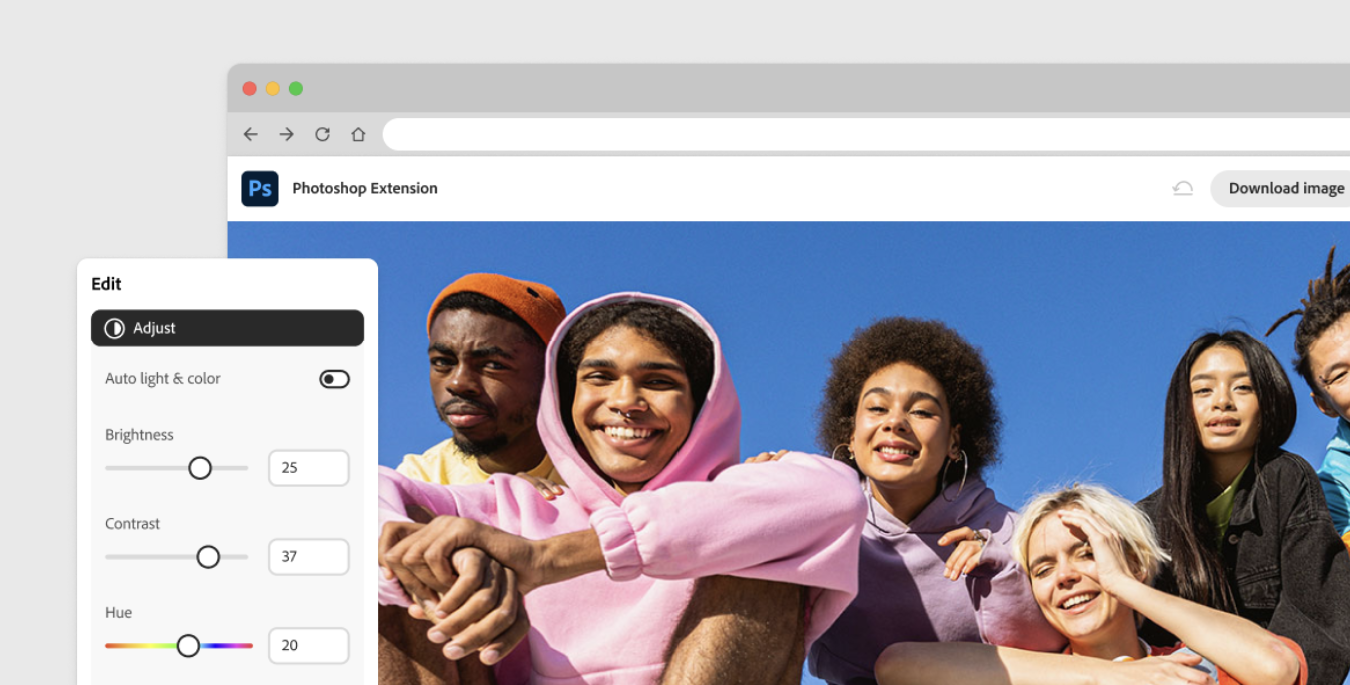Click the Photoshop Extension title text

tap(365, 188)
